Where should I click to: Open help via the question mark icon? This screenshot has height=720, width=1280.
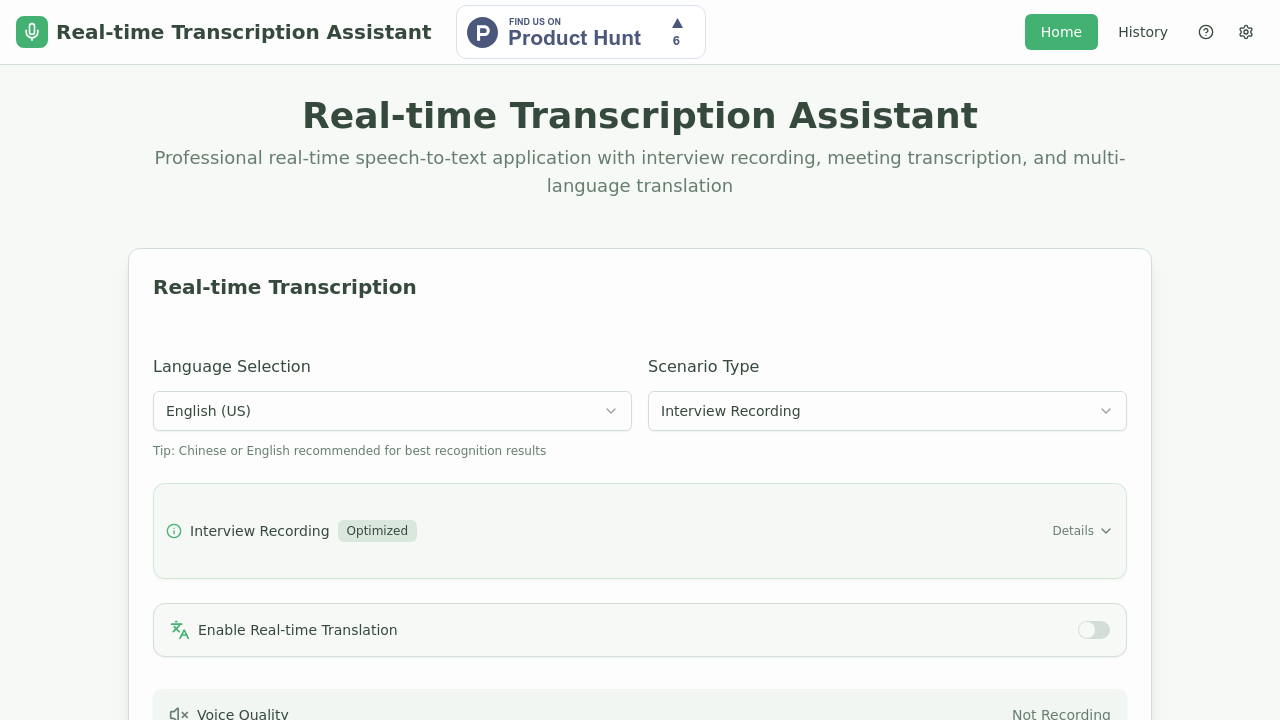pyautogui.click(x=1206, y=32)
